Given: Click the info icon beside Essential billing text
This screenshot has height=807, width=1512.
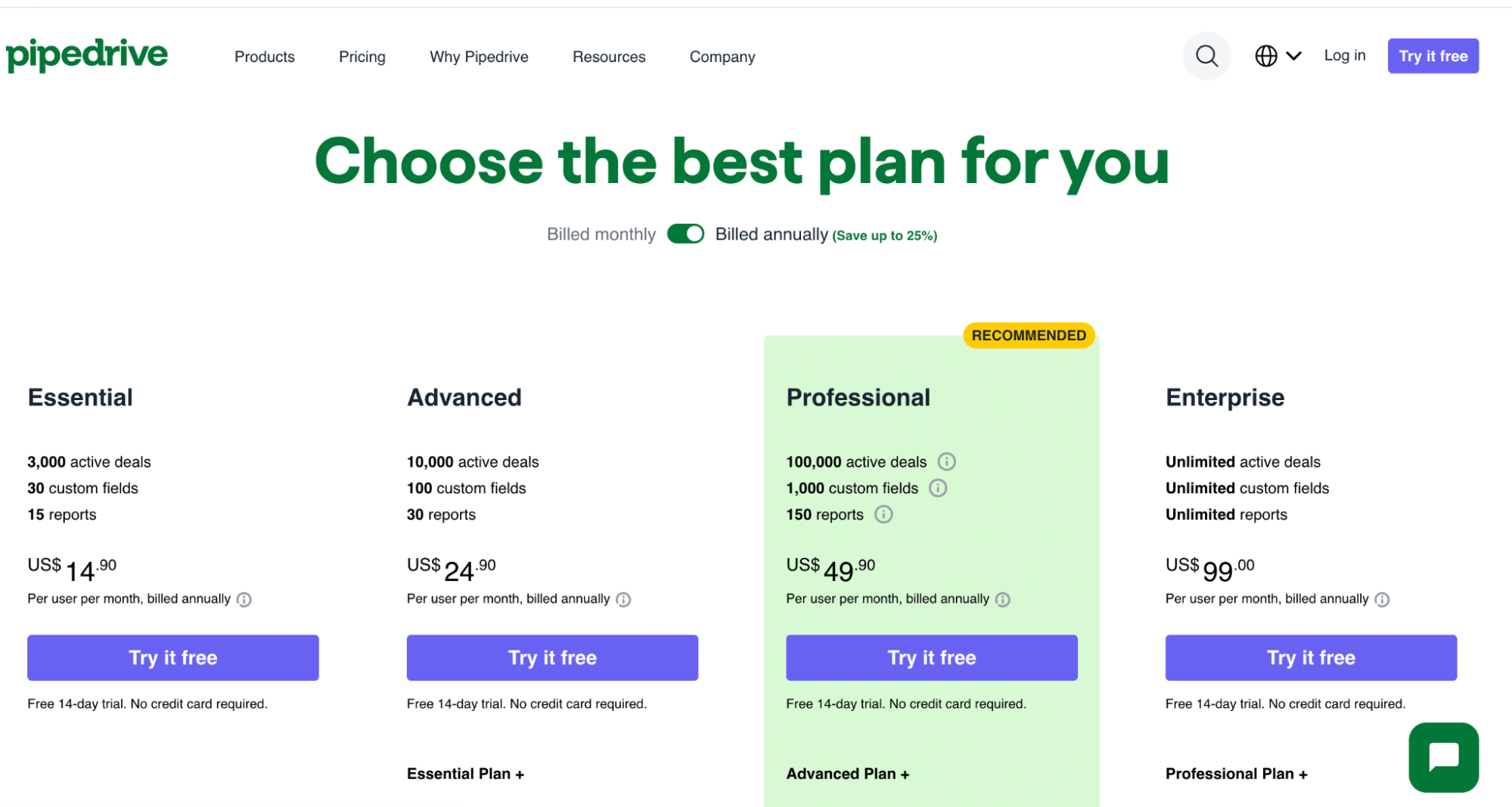Looking at the screenshot, I should (x=244, y=599).
